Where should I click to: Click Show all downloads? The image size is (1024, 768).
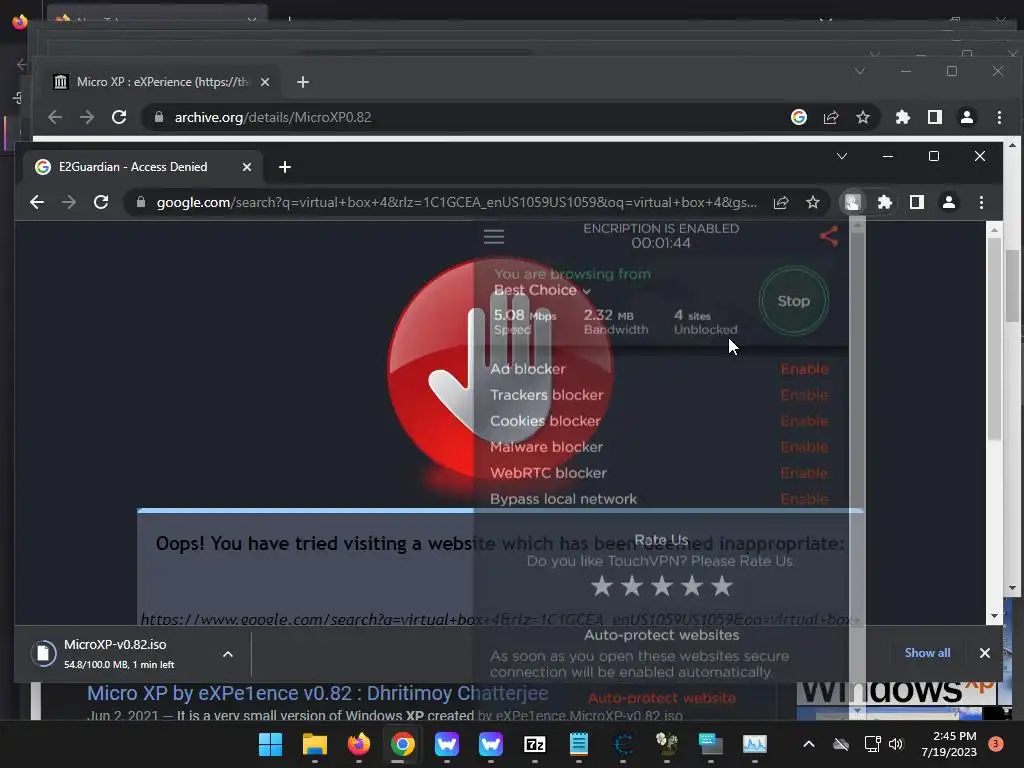pos(927,652)
